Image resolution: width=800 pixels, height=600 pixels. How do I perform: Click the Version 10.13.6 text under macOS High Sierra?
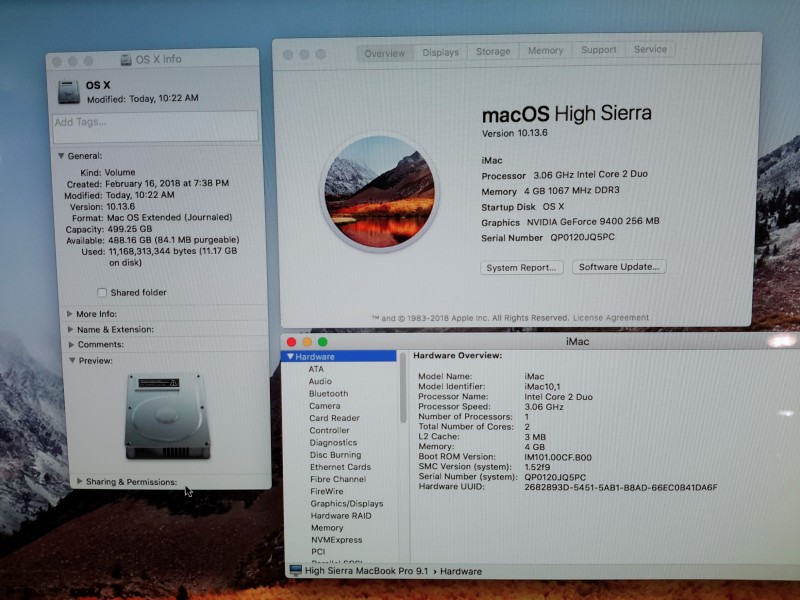514,133
